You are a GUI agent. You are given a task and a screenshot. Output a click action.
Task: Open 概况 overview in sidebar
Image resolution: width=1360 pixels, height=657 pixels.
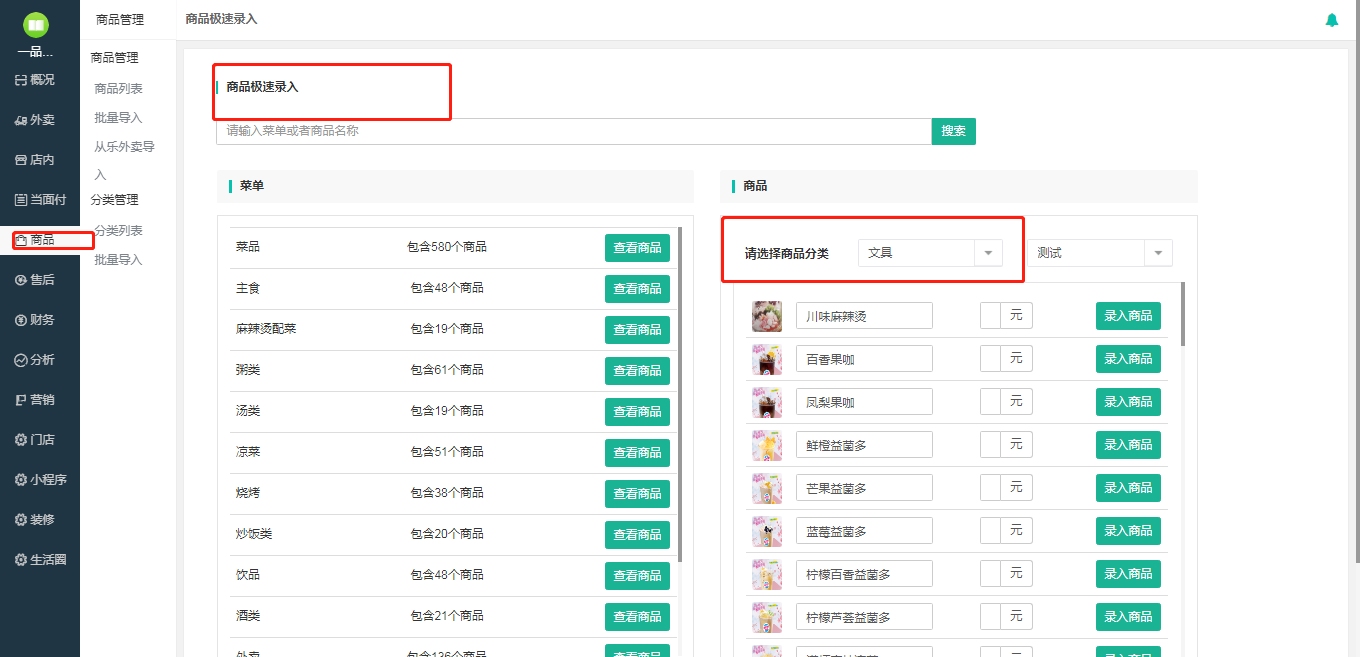click(x=35, y=80)
